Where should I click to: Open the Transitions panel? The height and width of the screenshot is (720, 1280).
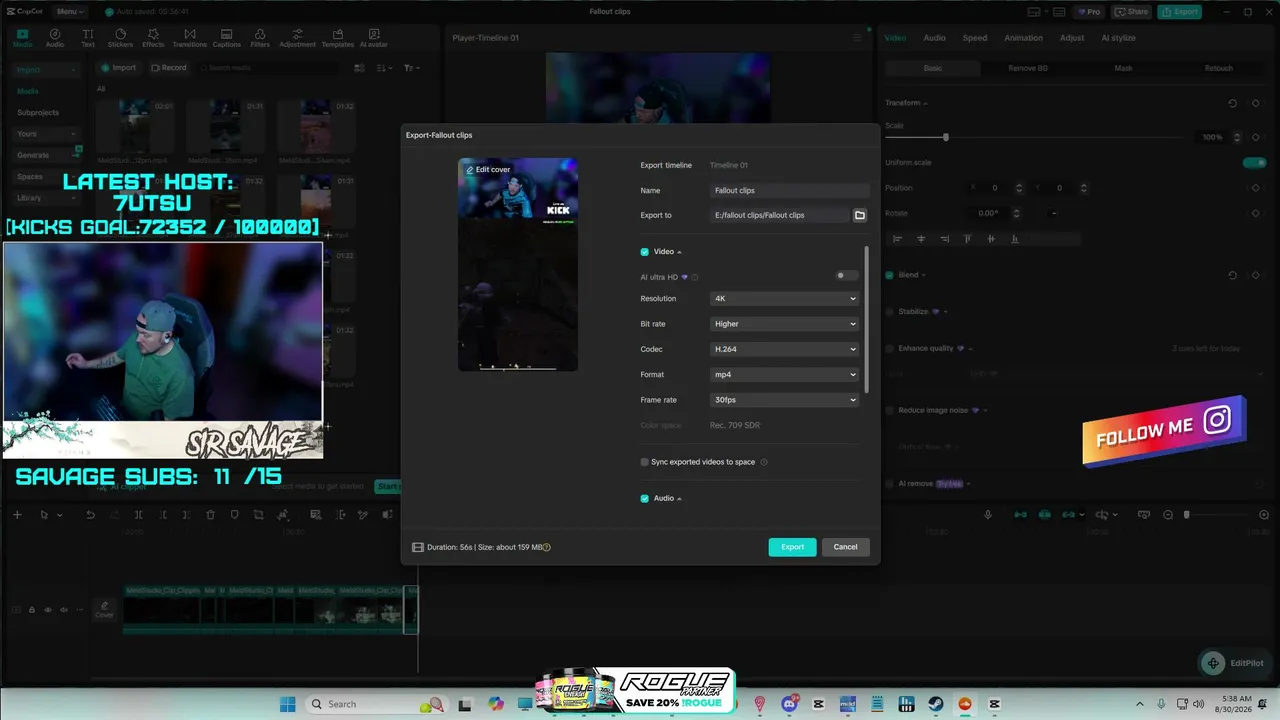tap(189, 38)
